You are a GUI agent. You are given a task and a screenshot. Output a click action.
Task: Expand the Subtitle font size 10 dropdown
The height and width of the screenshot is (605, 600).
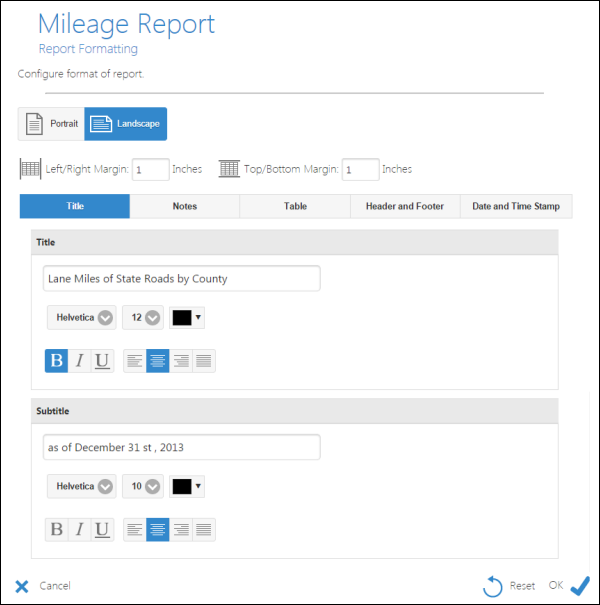point(142,486)
